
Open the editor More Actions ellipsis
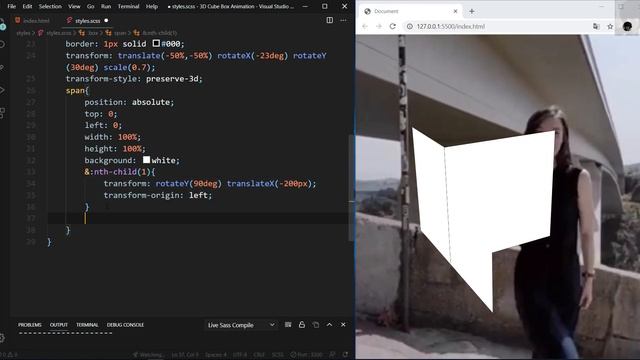coord(343,20)
